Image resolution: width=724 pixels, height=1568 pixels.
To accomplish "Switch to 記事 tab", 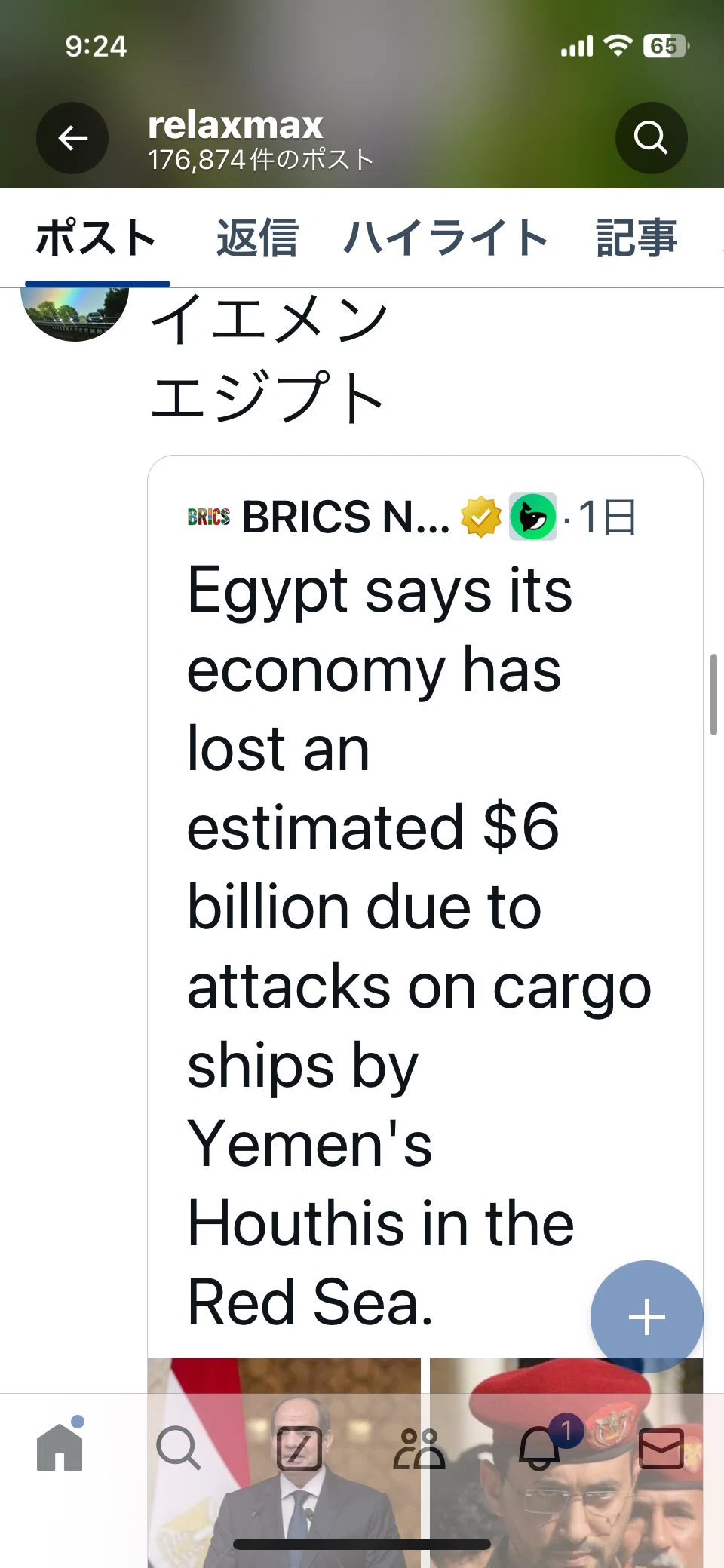I will [x=637, y=238].
